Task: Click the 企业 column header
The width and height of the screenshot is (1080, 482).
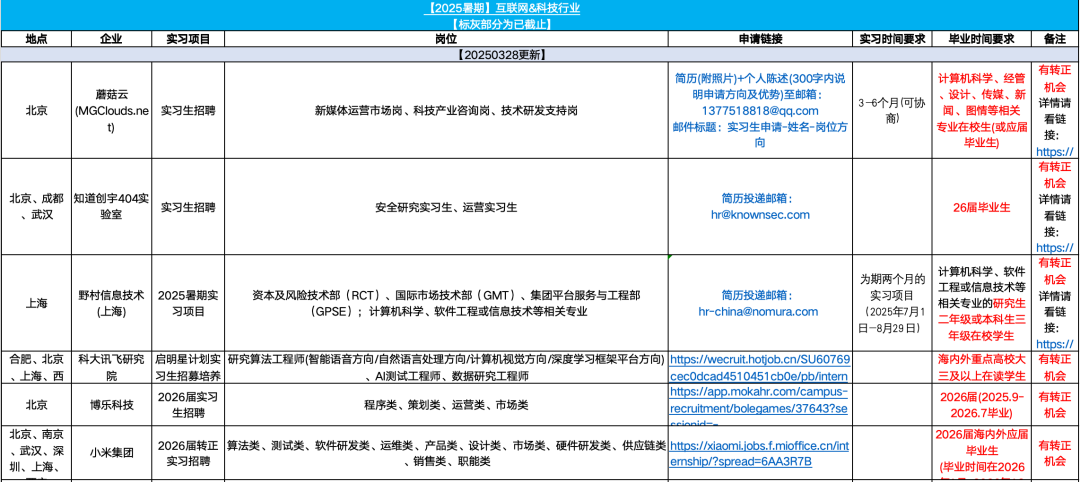Action: pyautogui.click(x=111, y=39)
